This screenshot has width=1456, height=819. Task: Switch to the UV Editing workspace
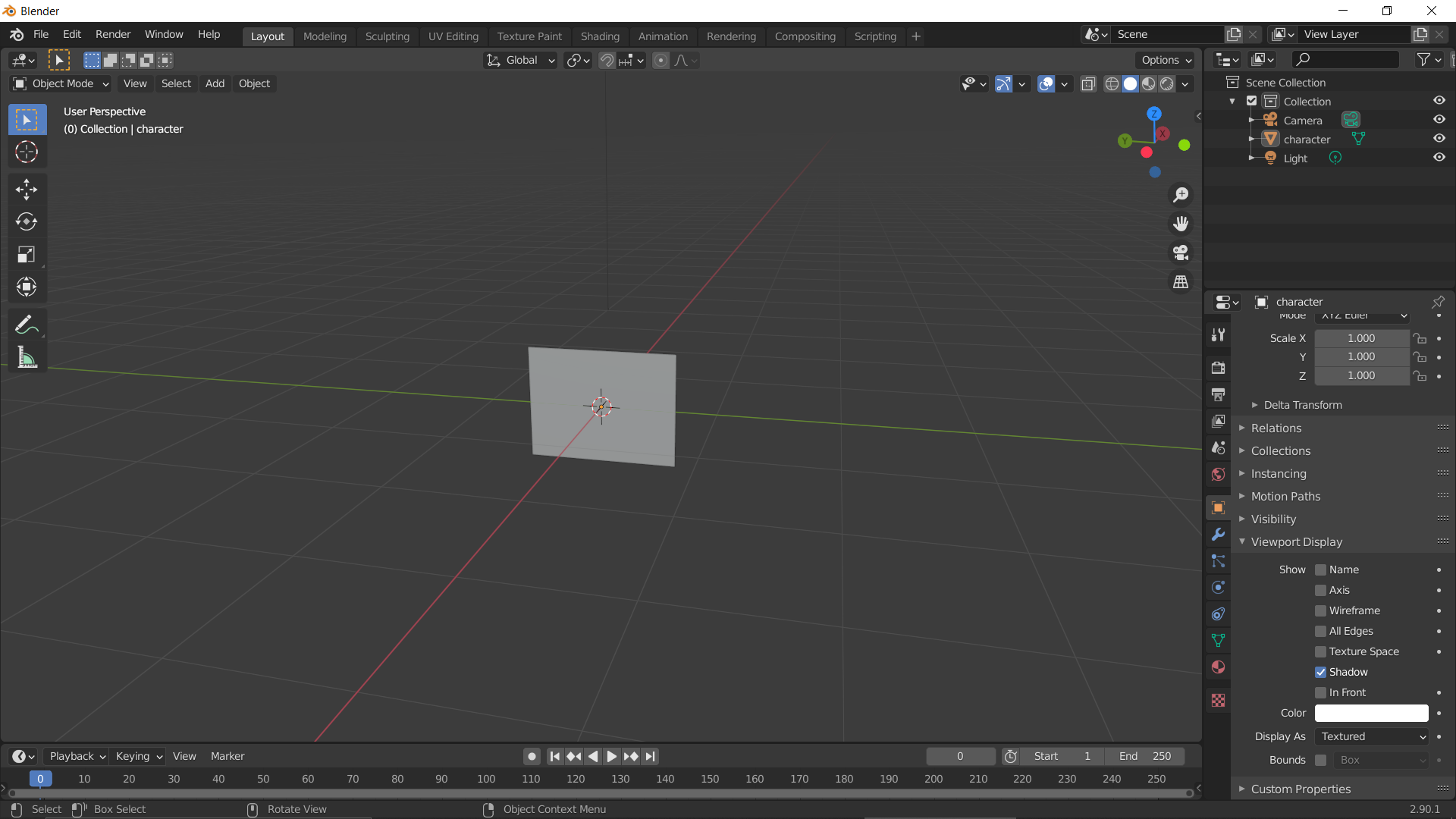(x=453, y=36)
